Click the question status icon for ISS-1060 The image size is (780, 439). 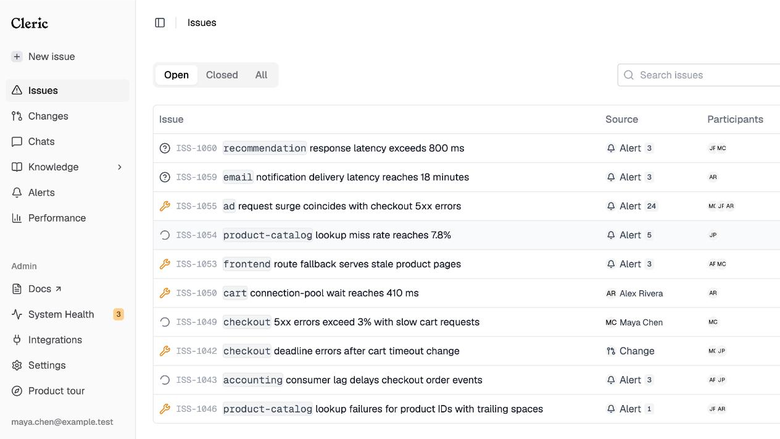point(165,148)
